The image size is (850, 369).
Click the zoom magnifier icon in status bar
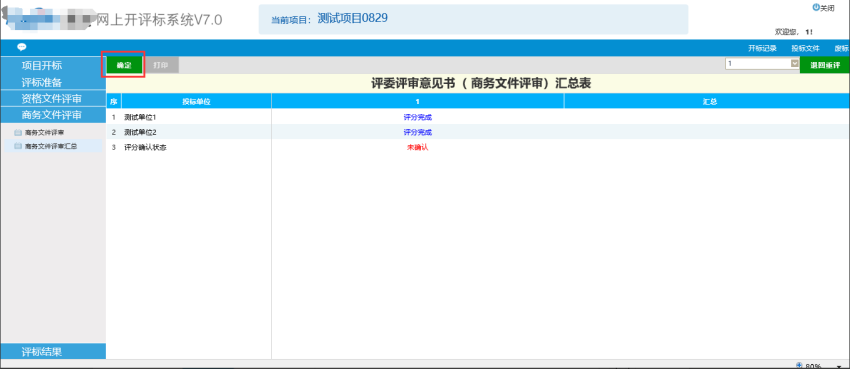tap(799, 366)
